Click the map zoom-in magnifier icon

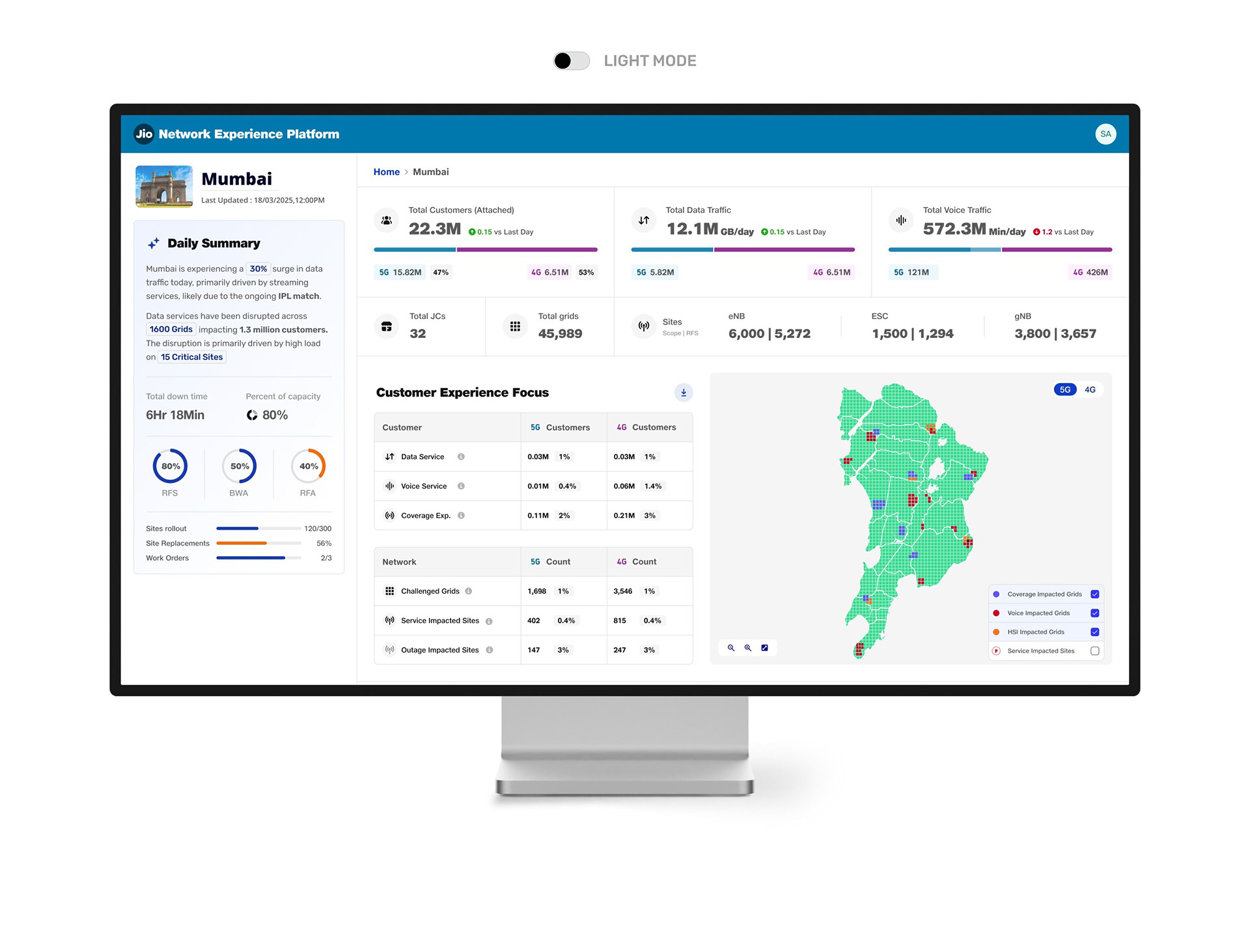748,648
